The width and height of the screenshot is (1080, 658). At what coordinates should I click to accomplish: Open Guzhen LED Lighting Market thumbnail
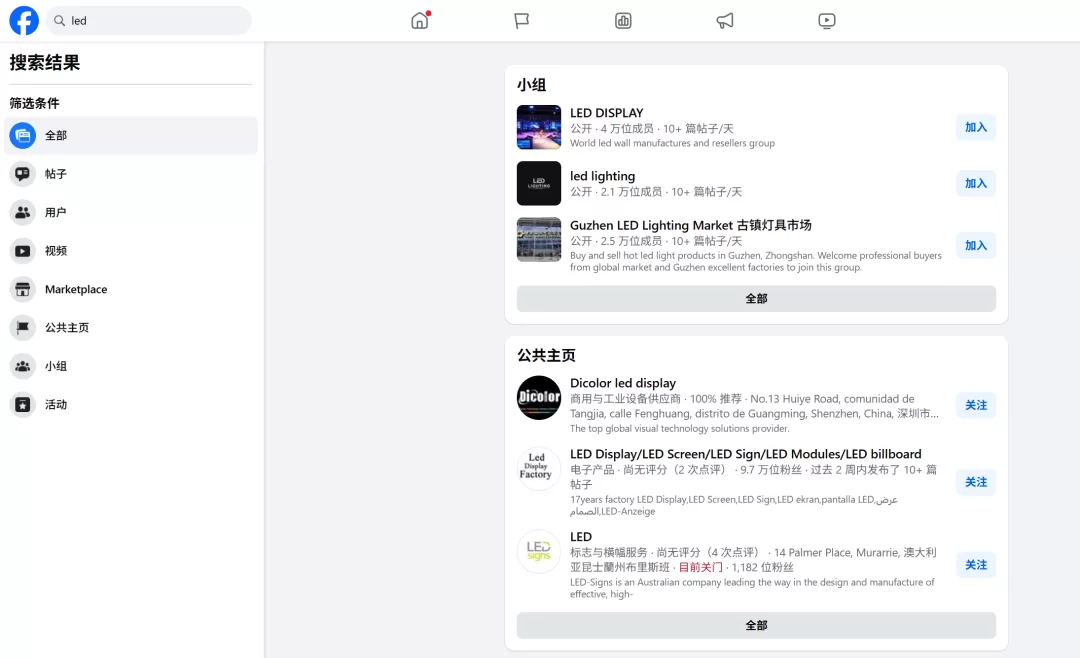point(539,239)
